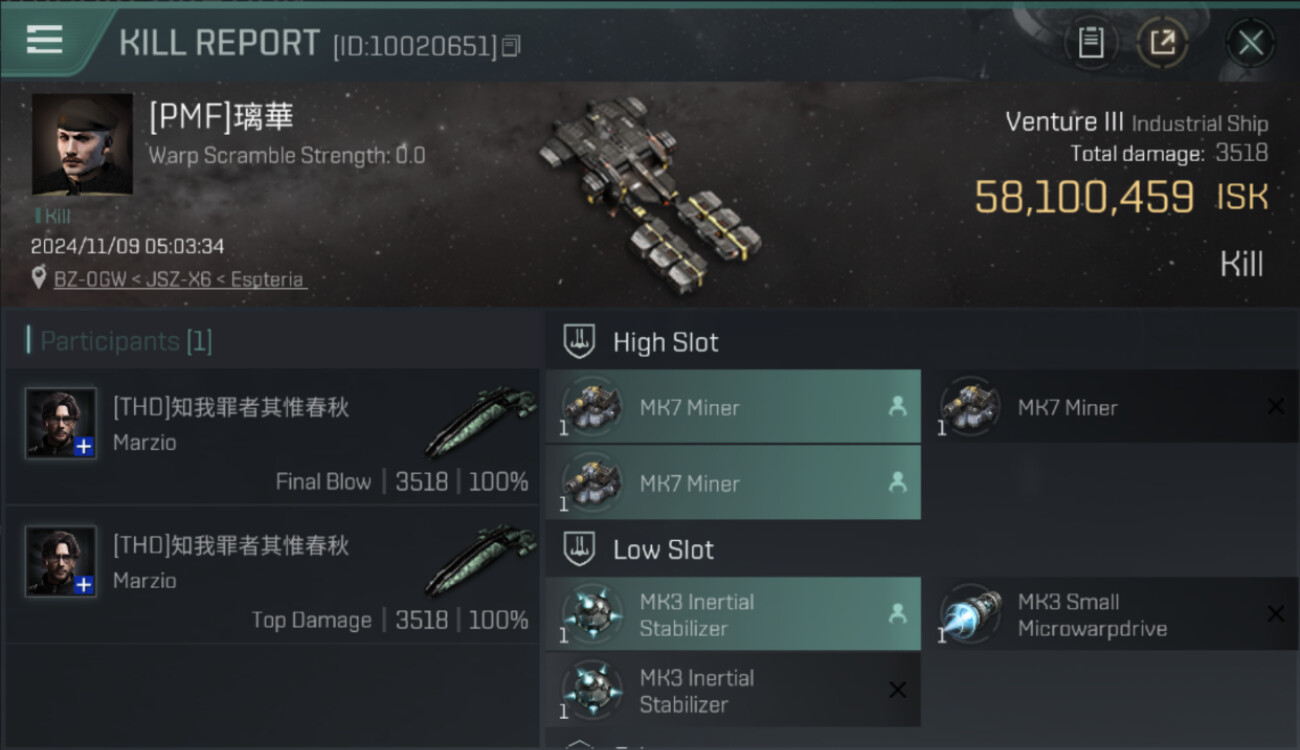
Task: Select the Top Damage participant portrait
Action: (x=61, y=561)
